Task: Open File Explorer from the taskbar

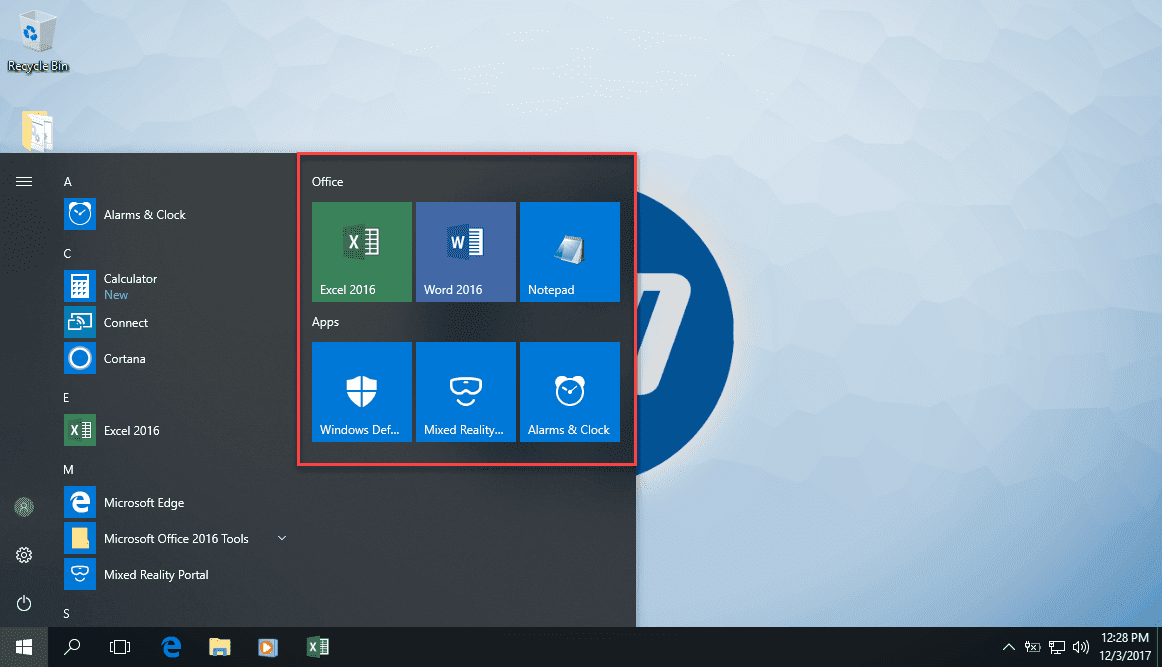Action: click(x=219, y=647)
